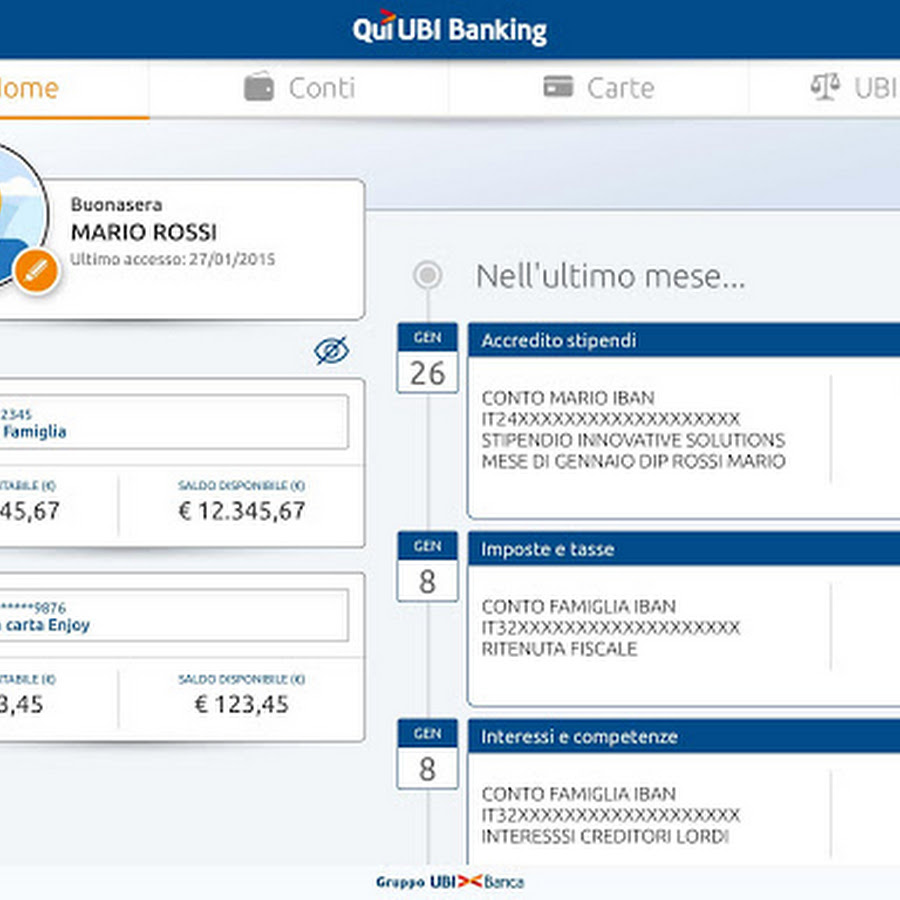Click the UBI scales icon
This screenshot has width=900, height=900.
coord(825,87)
